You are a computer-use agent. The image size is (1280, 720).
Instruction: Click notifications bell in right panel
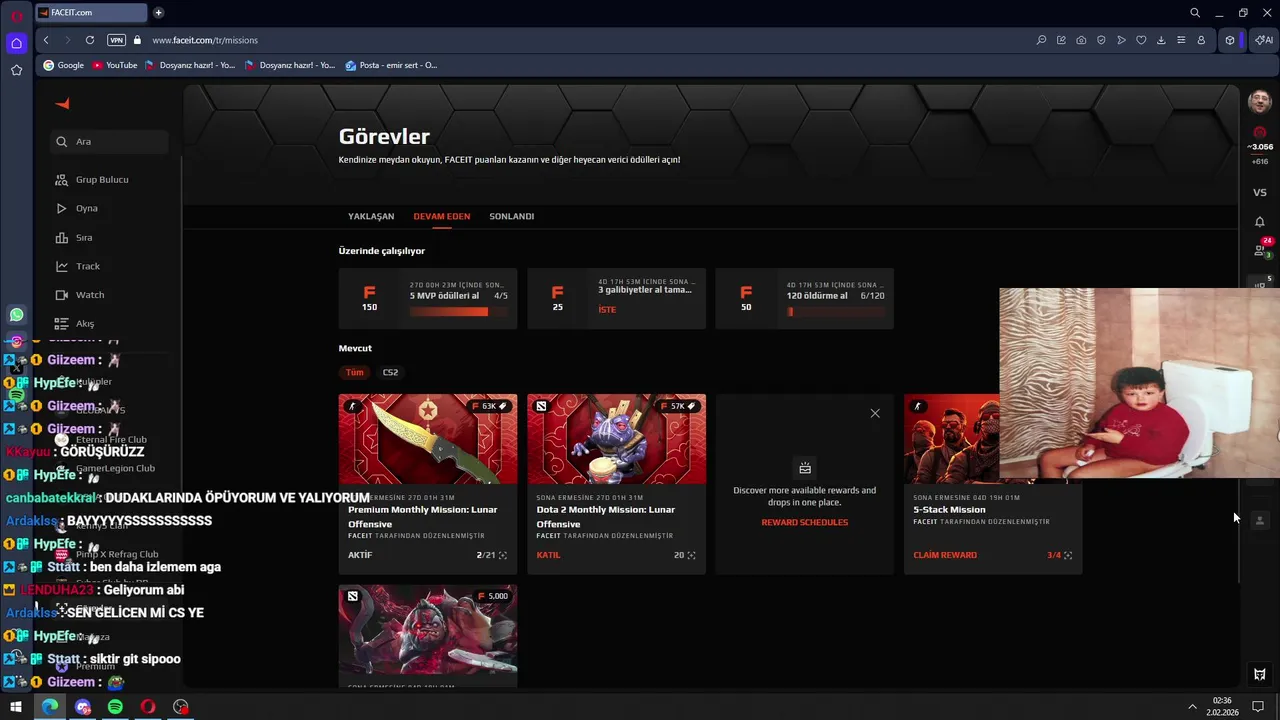(1260, 221)
